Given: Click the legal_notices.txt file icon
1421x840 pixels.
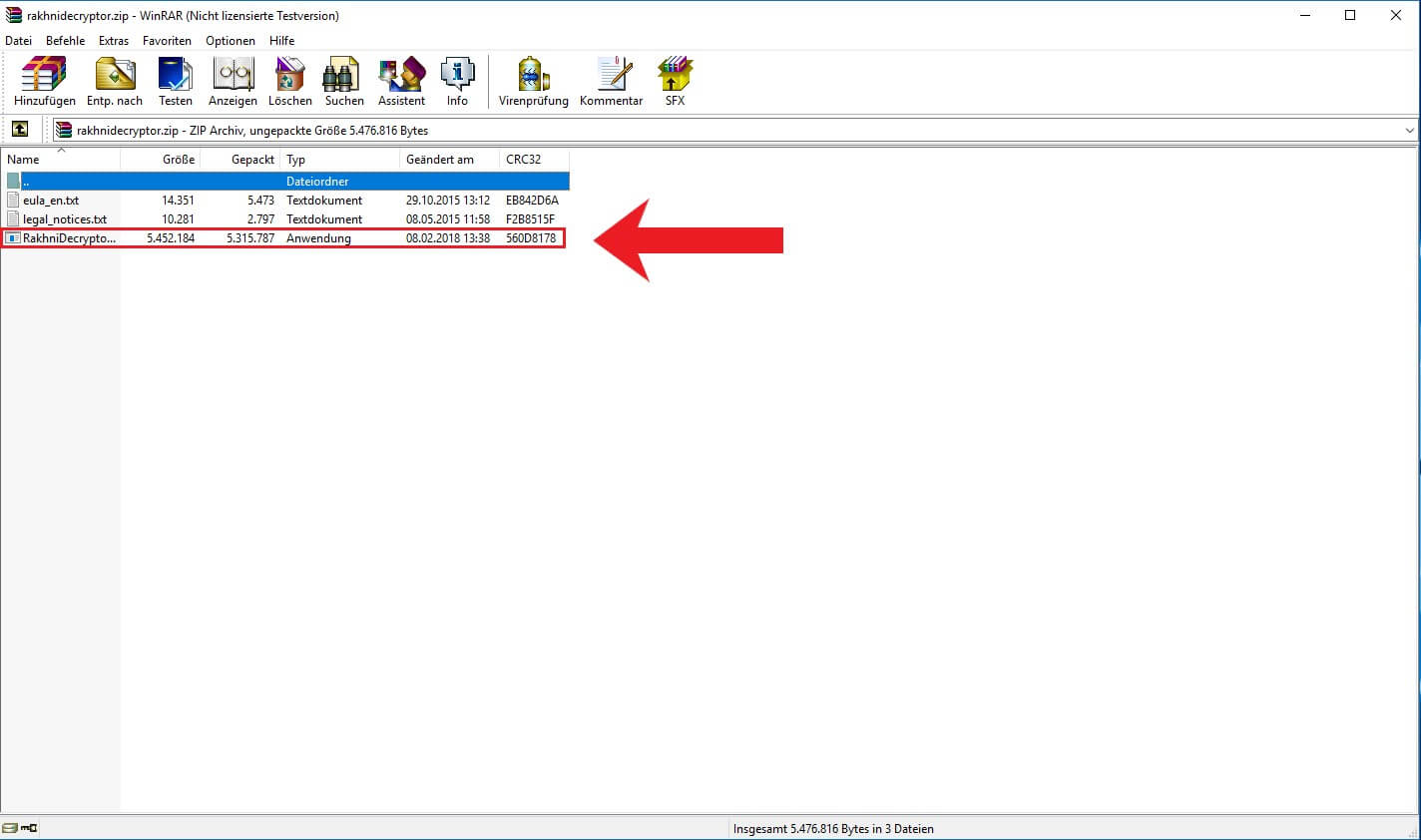Looking at the screenshot, I should pos(13,218).
